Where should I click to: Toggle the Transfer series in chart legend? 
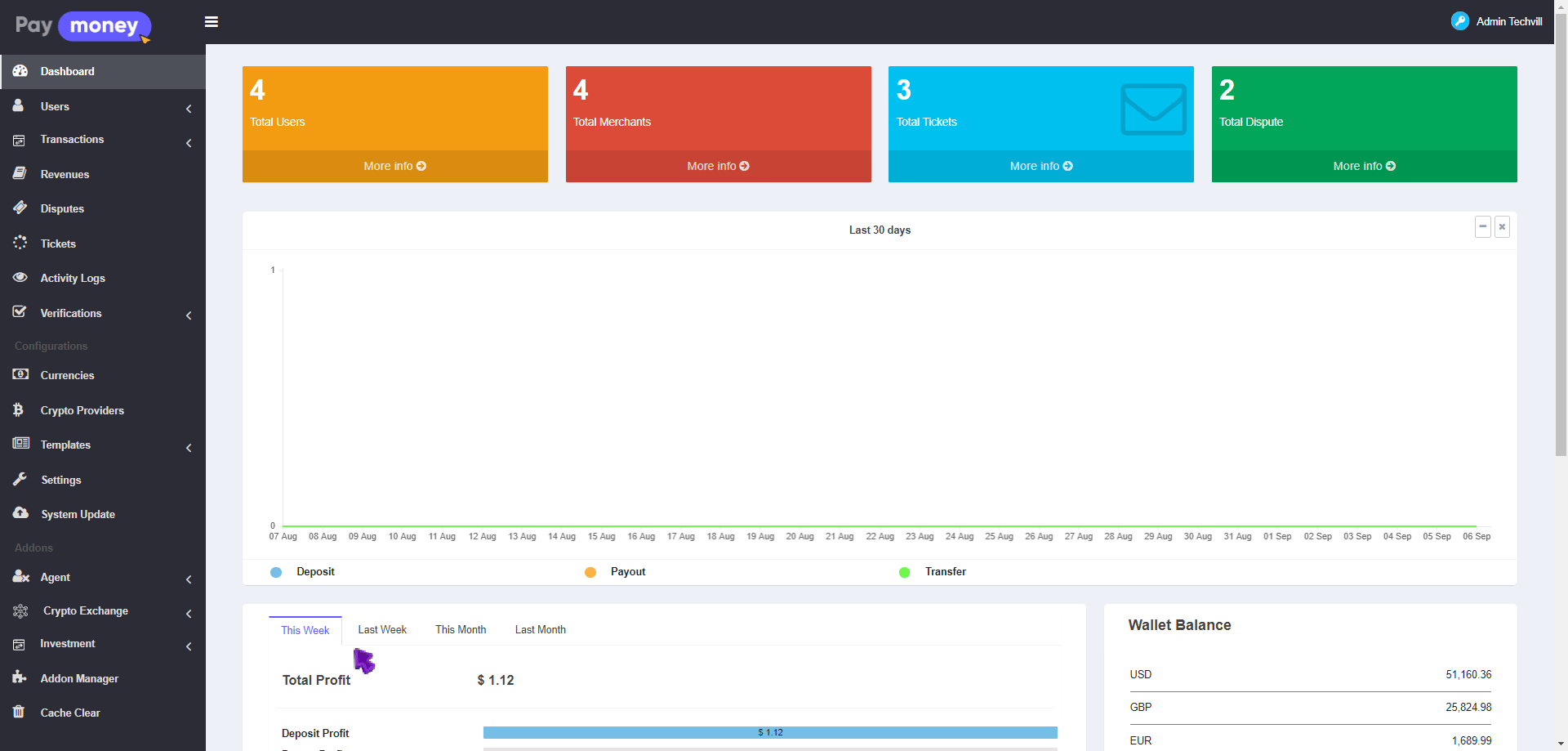[x=933, y=572]
